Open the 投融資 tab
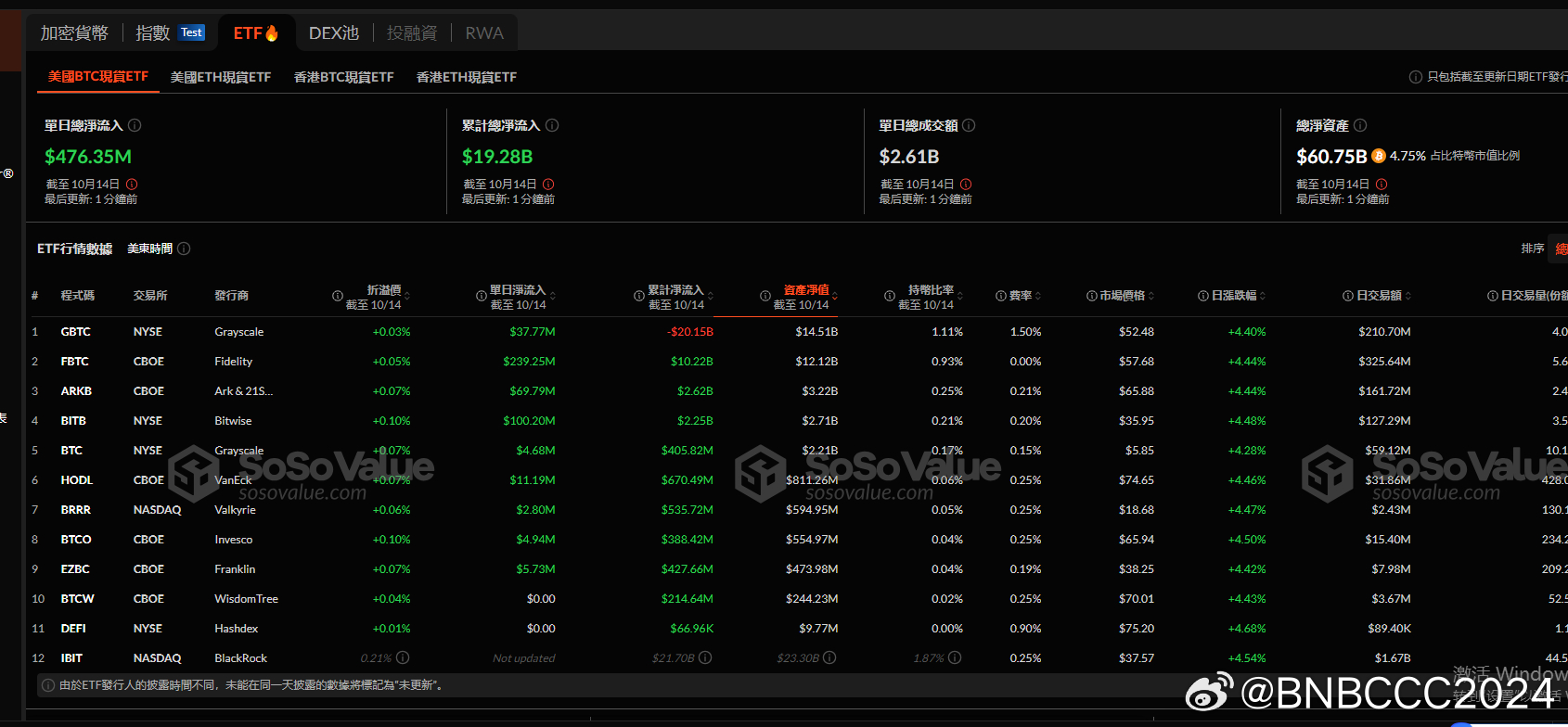 [x=412, y=33]
